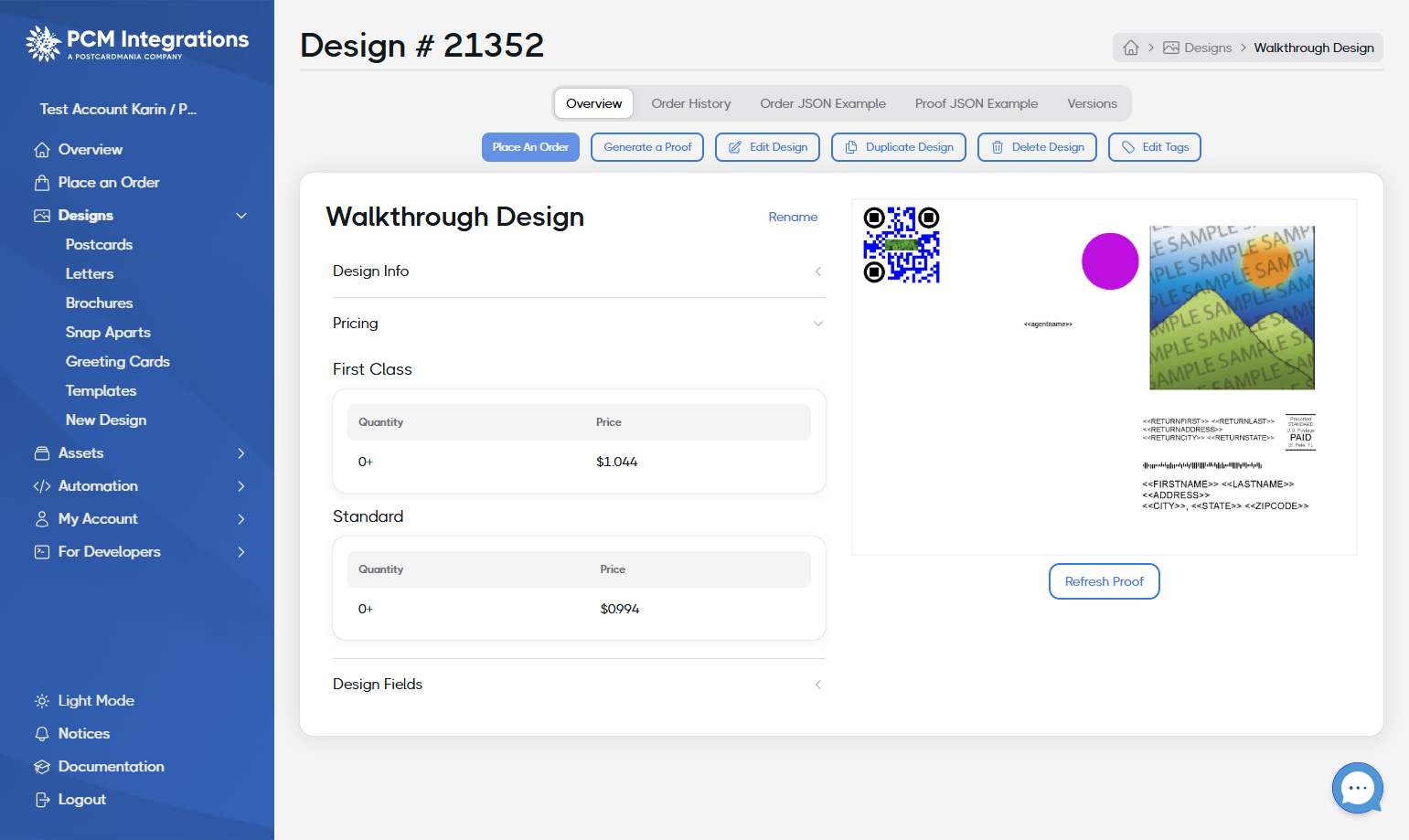Click the Assets icon in sidebar
The image size is (1409, 840).
click(x=42, y=453)
